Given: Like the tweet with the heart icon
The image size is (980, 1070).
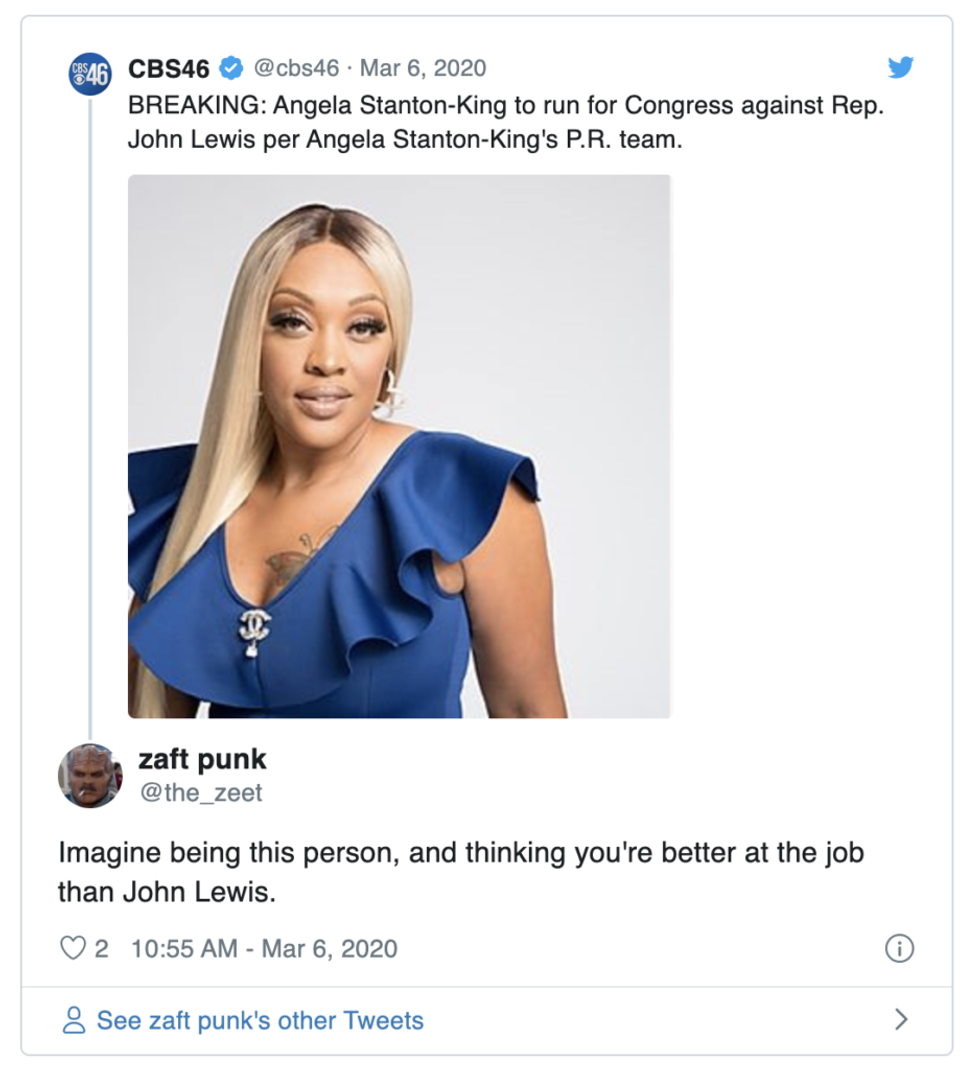Looking at the screenshot, I should tap(73, 948).
